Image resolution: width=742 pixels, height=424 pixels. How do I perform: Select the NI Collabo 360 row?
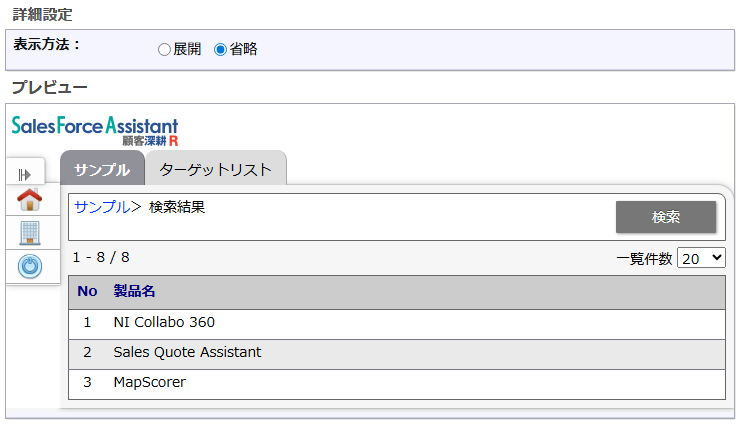164,323
